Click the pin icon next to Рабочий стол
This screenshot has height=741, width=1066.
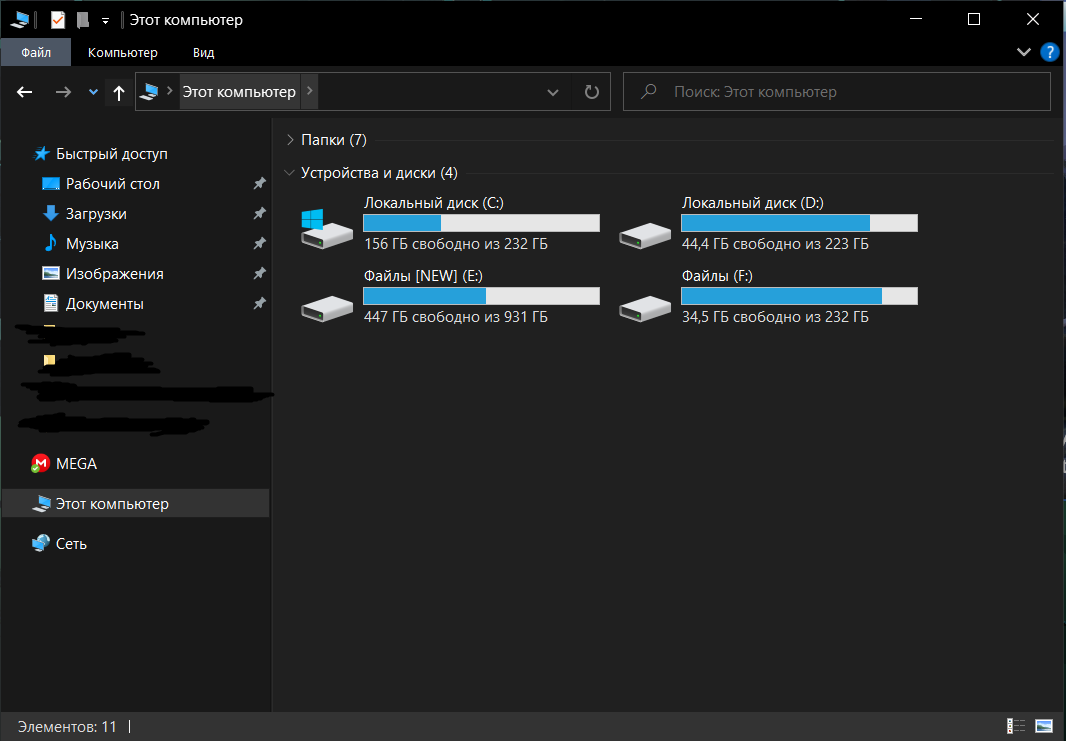pyautogui.click(x=259, y=184)
